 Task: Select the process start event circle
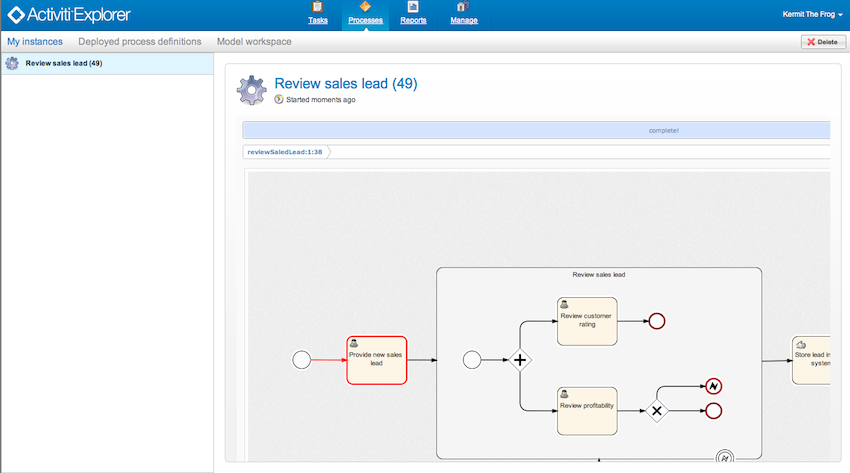click(x=301, y=360)
